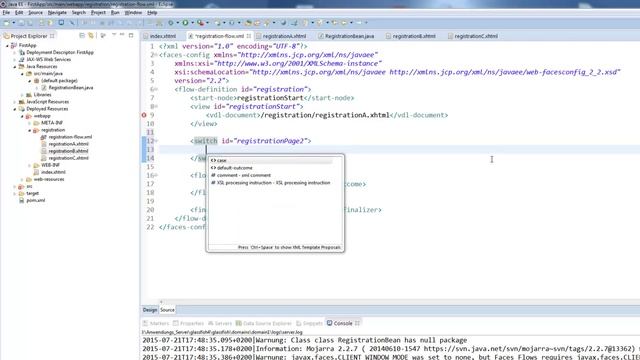Viewport: 640px width, 360px height.
Task: Place cursor on line 7 start-node text
Action: (x=270, y=98)
